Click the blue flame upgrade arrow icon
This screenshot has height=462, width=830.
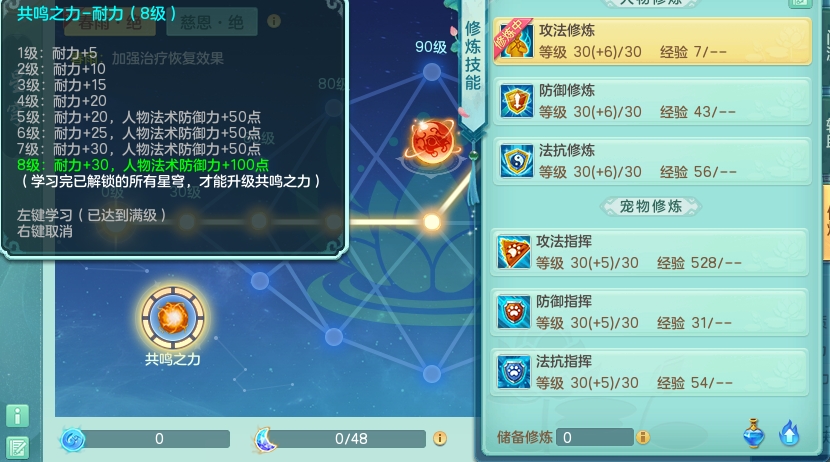click(x=789, y=433)
